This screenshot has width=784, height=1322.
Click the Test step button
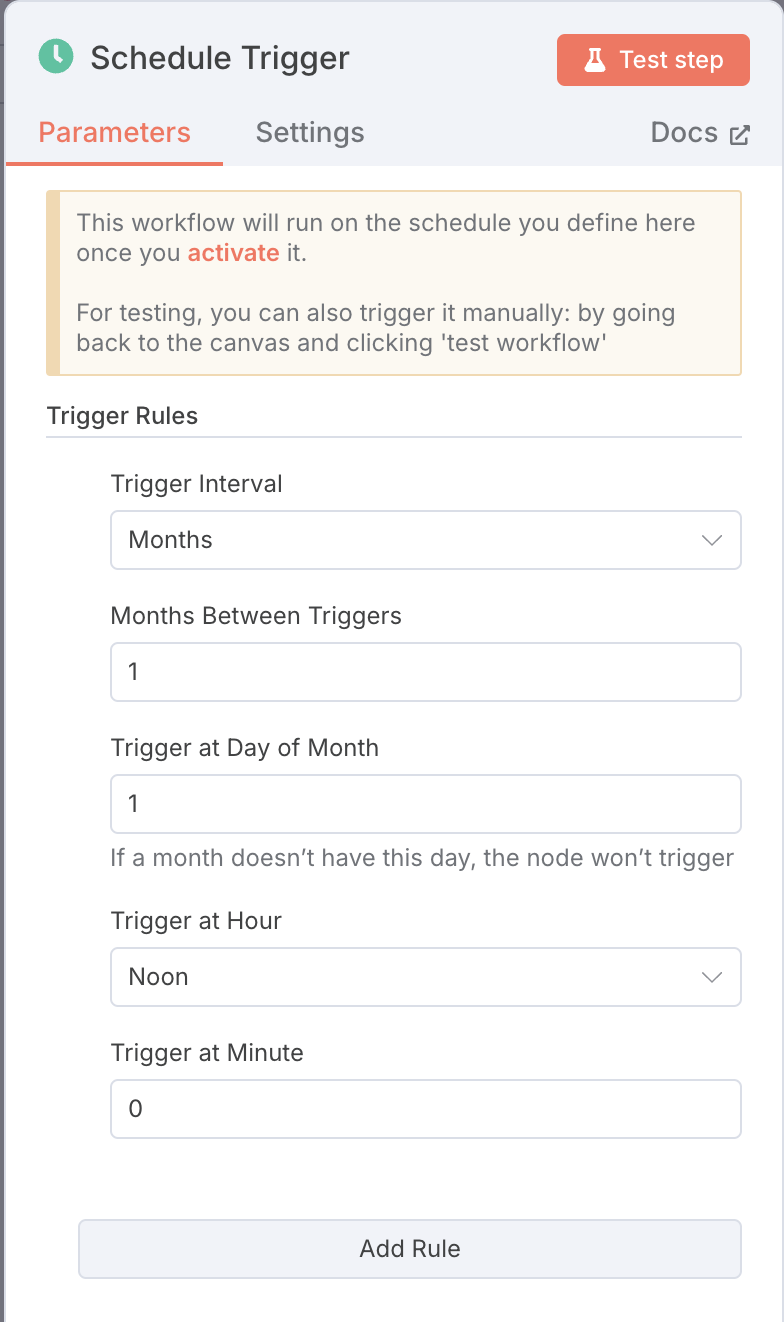pyautogui.click(x=653, y=60)
